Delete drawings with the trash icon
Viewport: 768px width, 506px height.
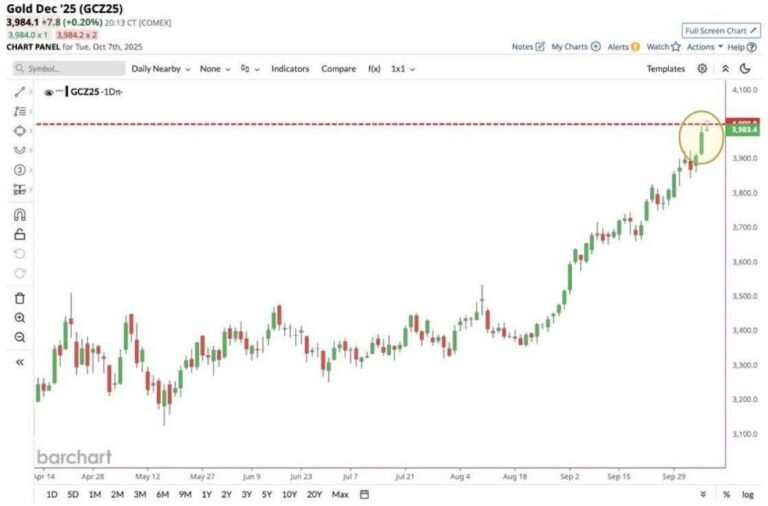pos(20,298)
